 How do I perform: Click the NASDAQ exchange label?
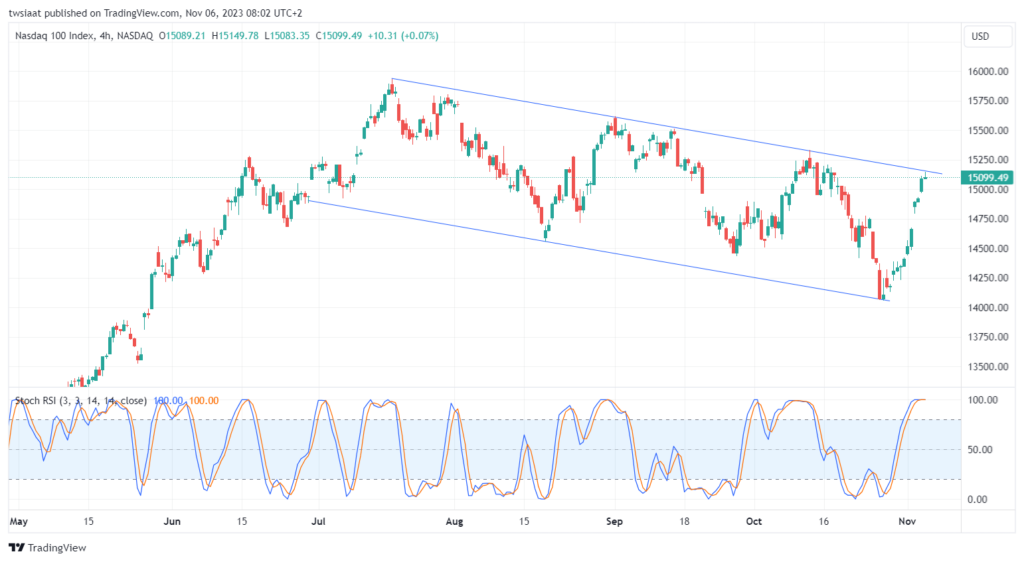click(135, 36)
